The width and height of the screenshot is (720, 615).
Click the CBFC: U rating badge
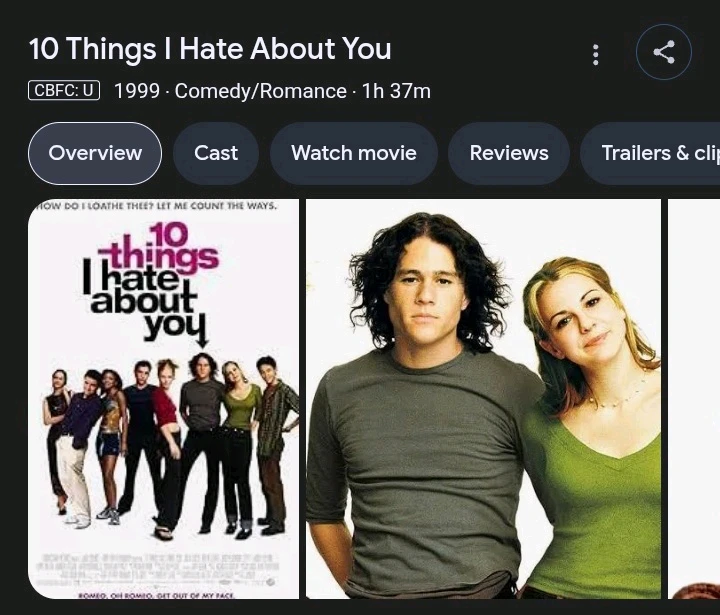(64, 90)
